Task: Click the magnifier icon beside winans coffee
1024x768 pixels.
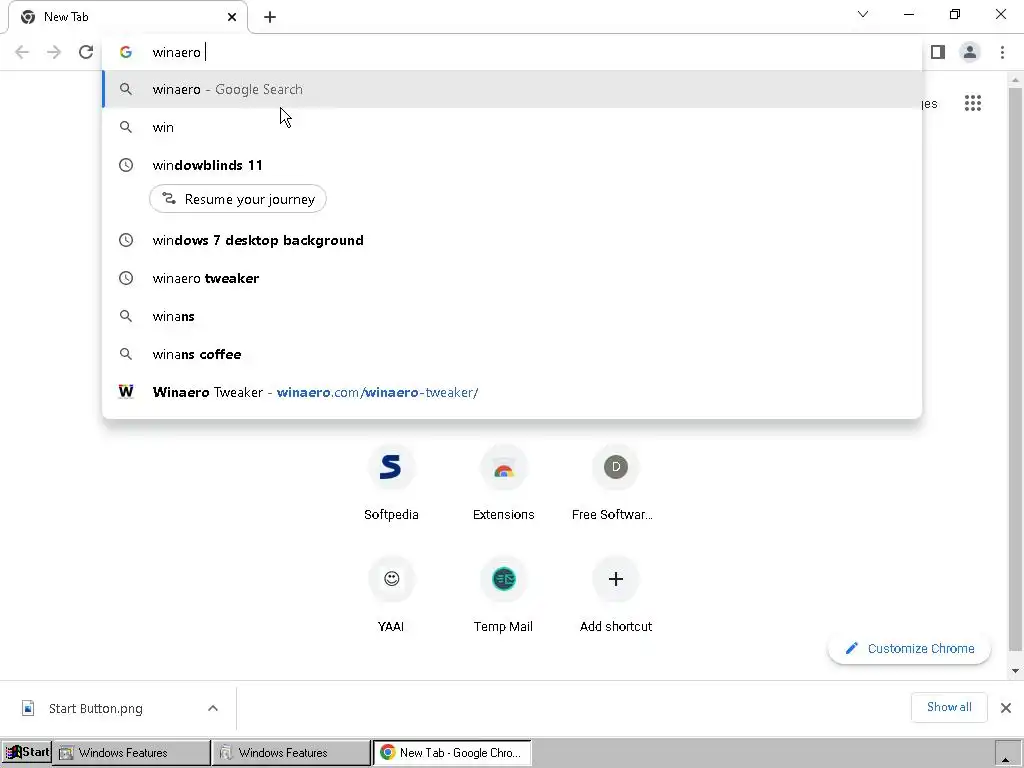Action: click(x=126, y=354)
